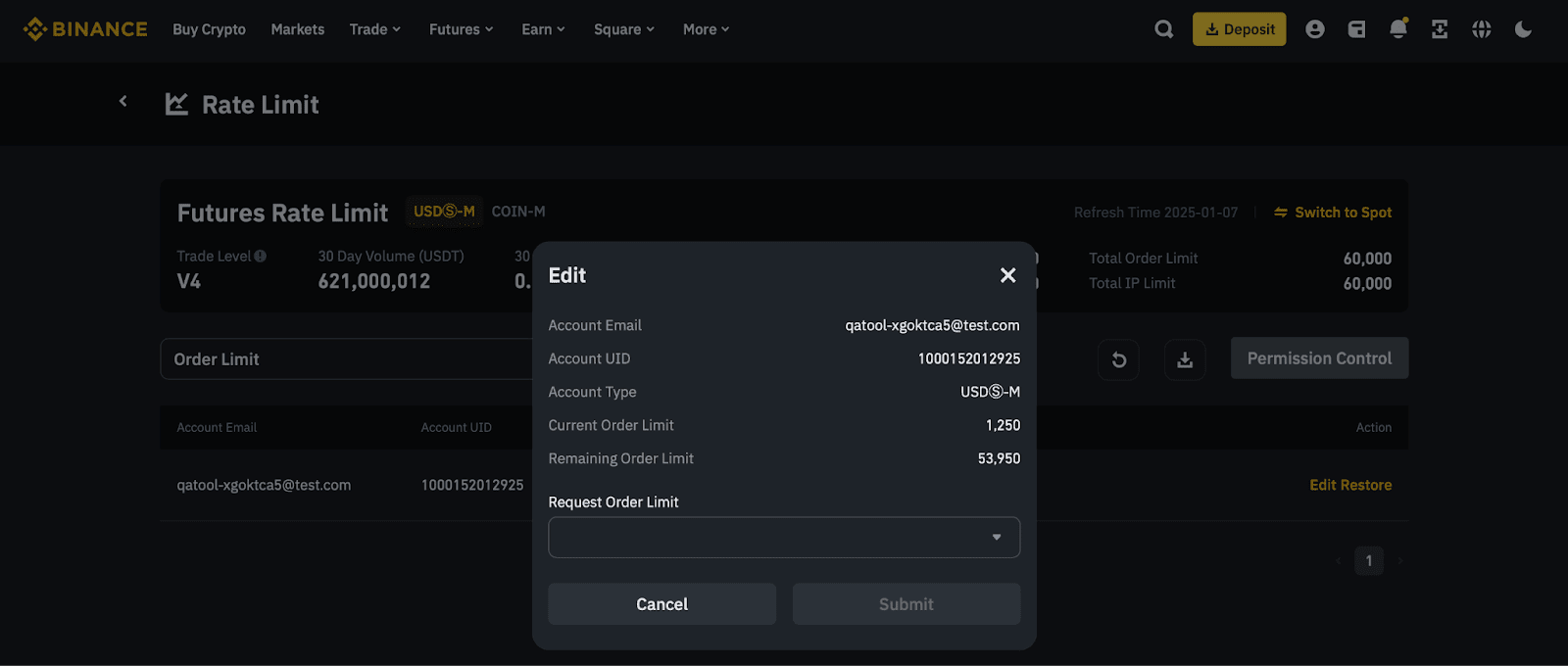This screenshot has height=666, width=1568.
Task: Click the Refresh Time 2025-01-07 text
Action: click(1155, 213)
